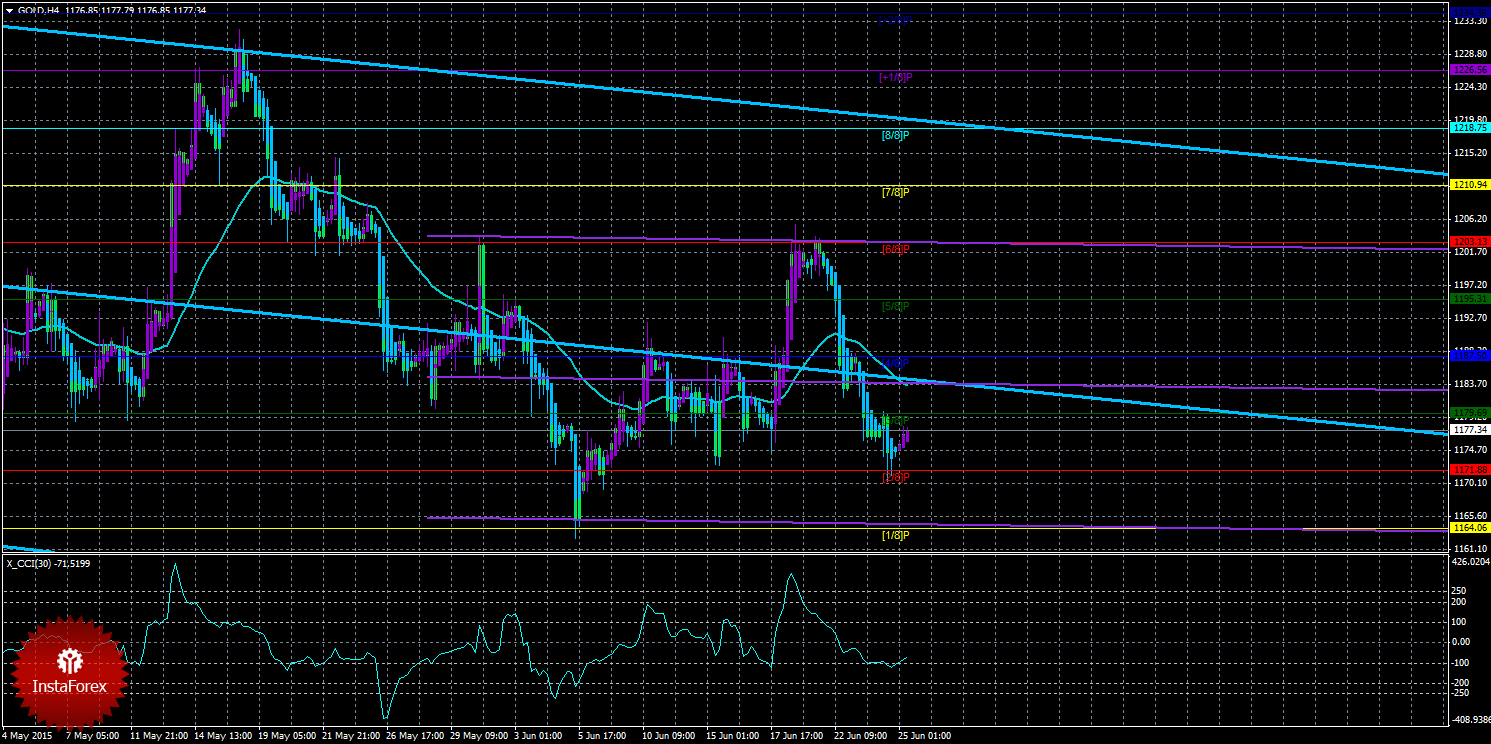Click the green 1195.31 price tag
Screen dimensions: 1491x744
pyautogui.click(x=1469, y=299)
